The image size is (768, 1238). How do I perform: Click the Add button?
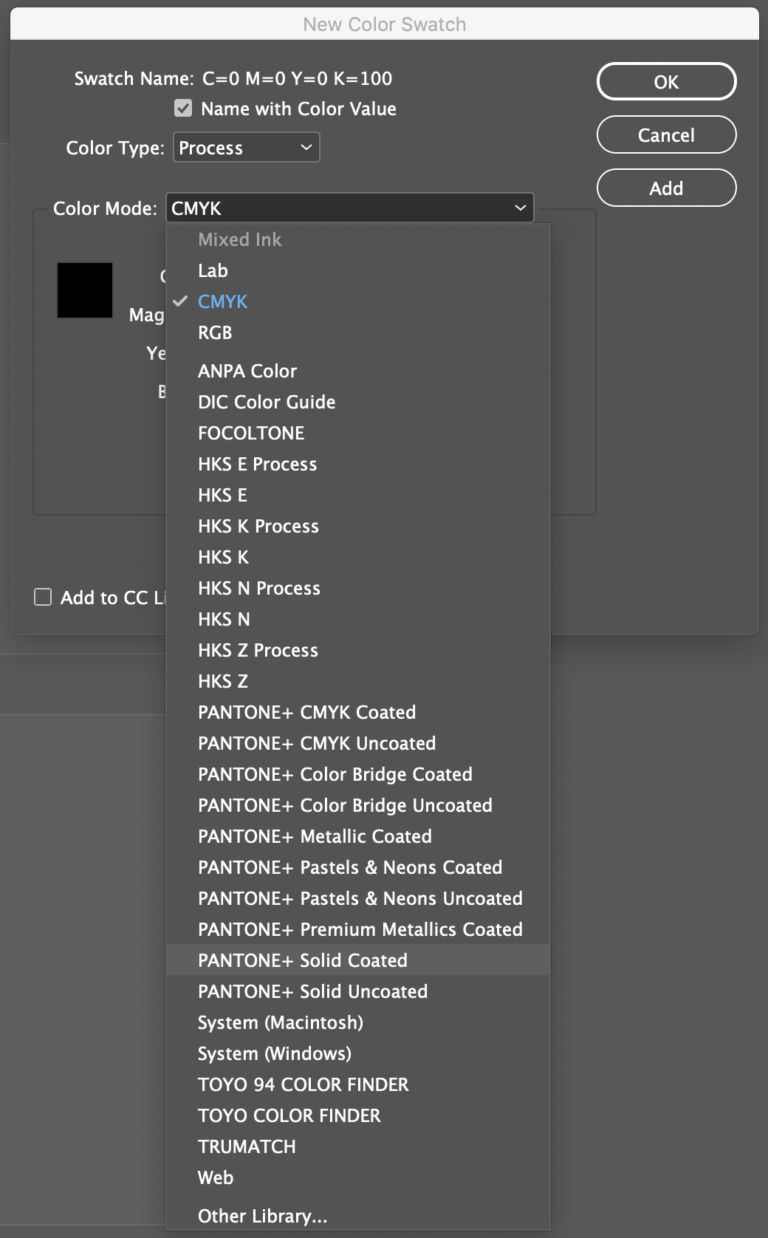[666, 188]
